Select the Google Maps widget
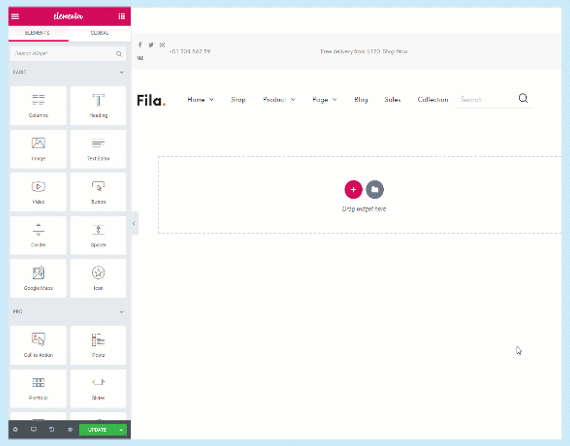The image size is (570, 446). click(38, 278)
